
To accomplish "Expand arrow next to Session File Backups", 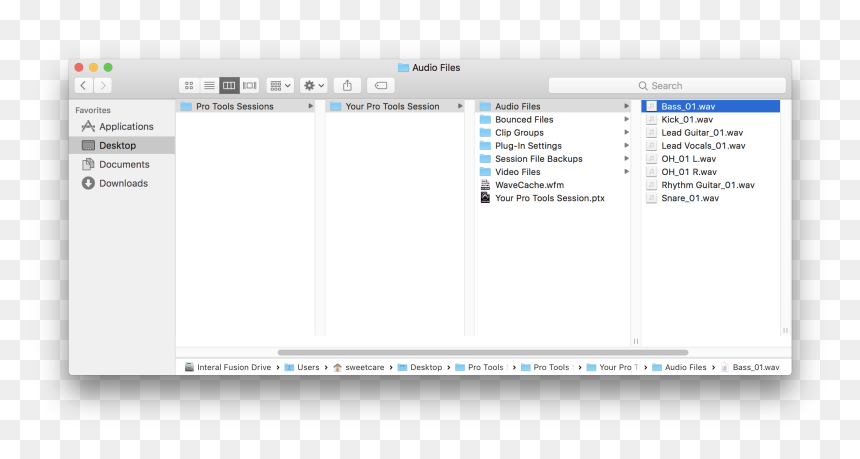I will 626,159.
